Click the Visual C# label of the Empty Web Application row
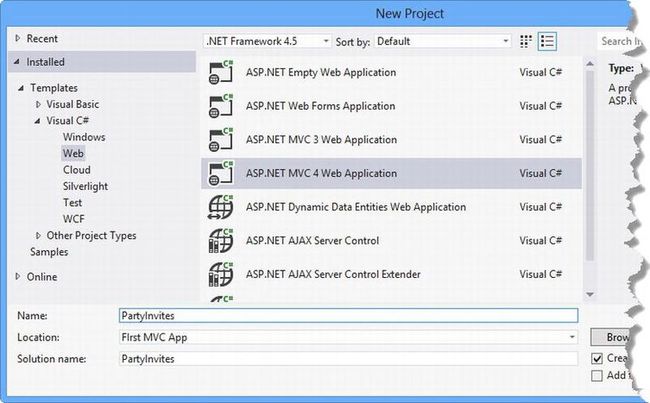Image resolution: width=650 pixels, height=403 pixels. (541, 73)
